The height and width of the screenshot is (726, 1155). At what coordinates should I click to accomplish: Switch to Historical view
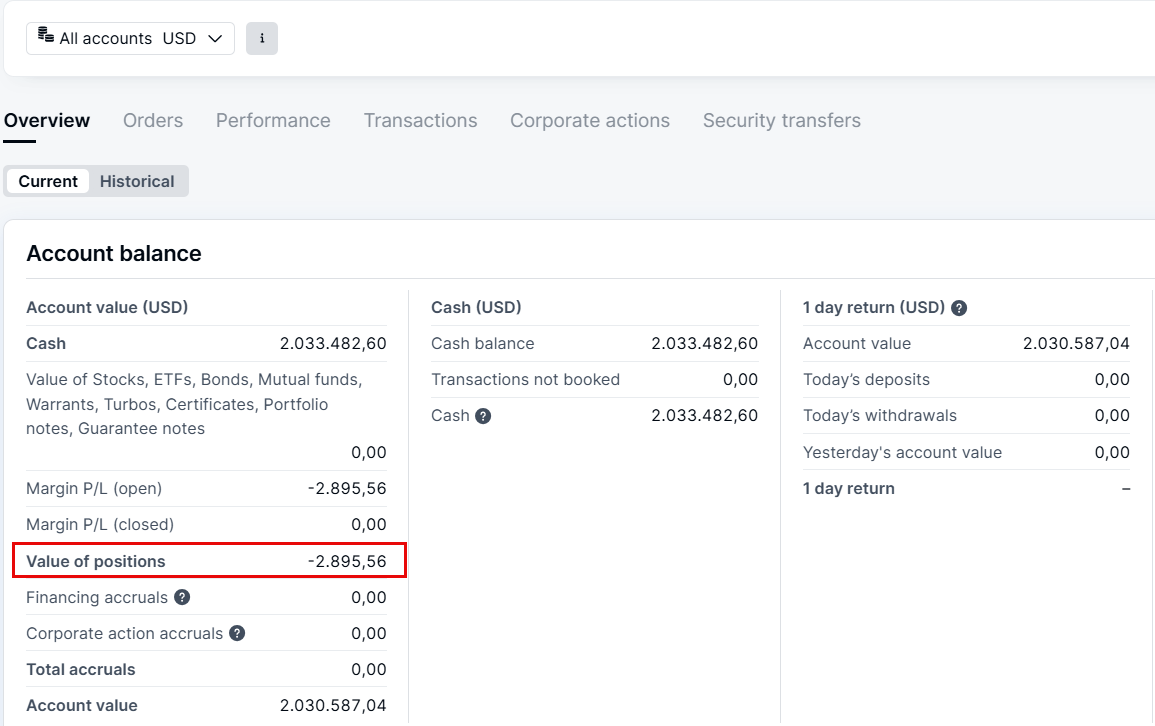coord(137,181)
